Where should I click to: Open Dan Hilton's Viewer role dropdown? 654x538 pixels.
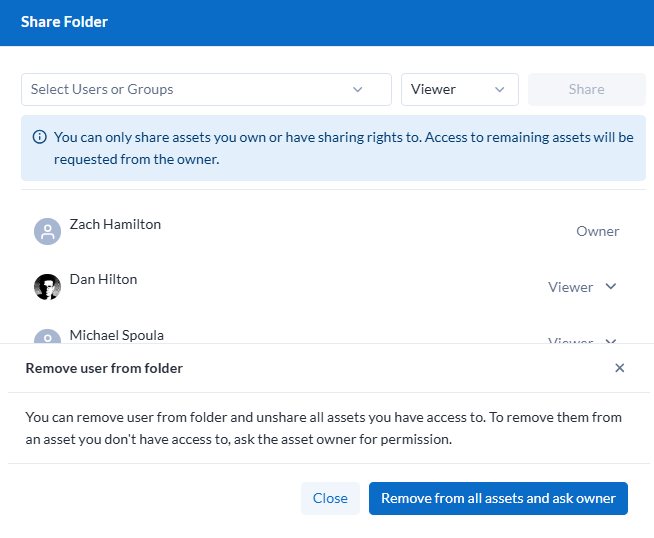tap(571, 287)
